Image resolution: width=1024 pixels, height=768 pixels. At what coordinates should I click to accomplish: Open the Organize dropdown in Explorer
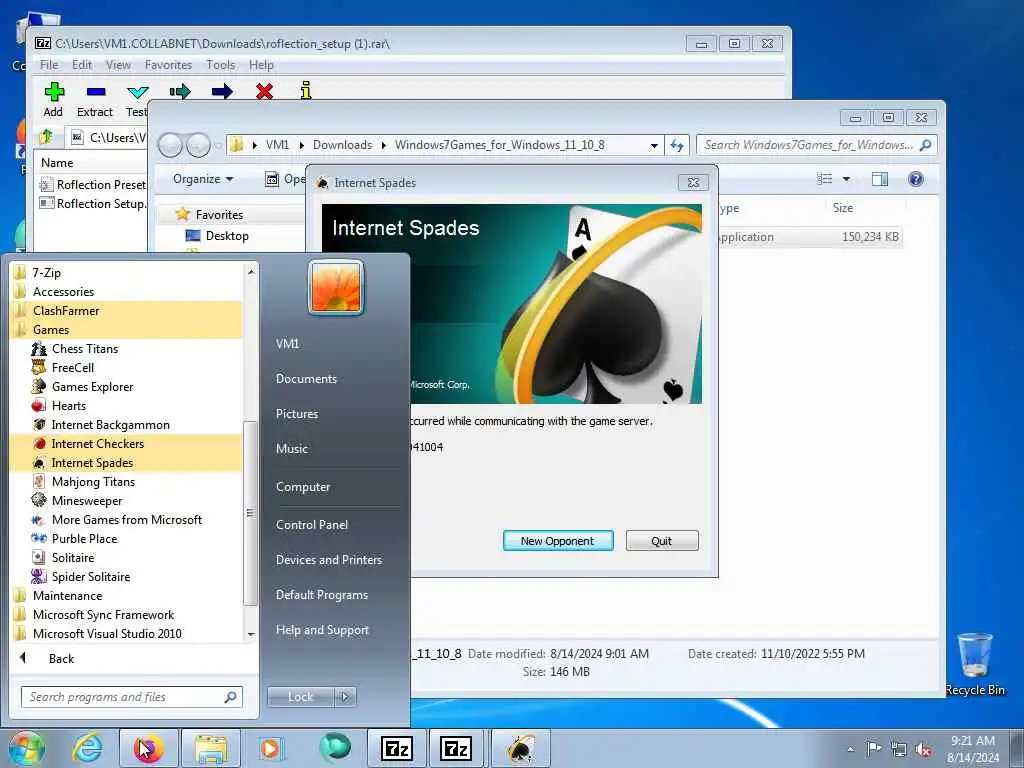click(202, 179)
